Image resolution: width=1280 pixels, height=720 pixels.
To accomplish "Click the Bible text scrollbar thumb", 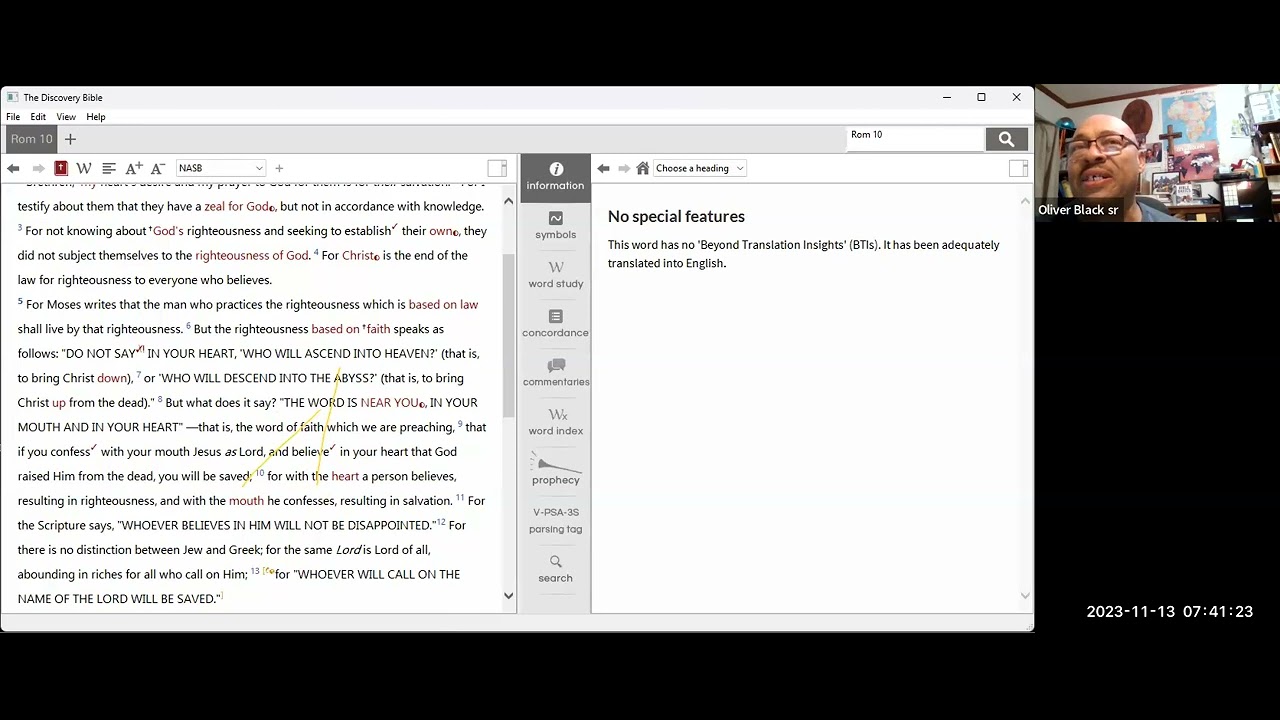I will tap(508, 335).
